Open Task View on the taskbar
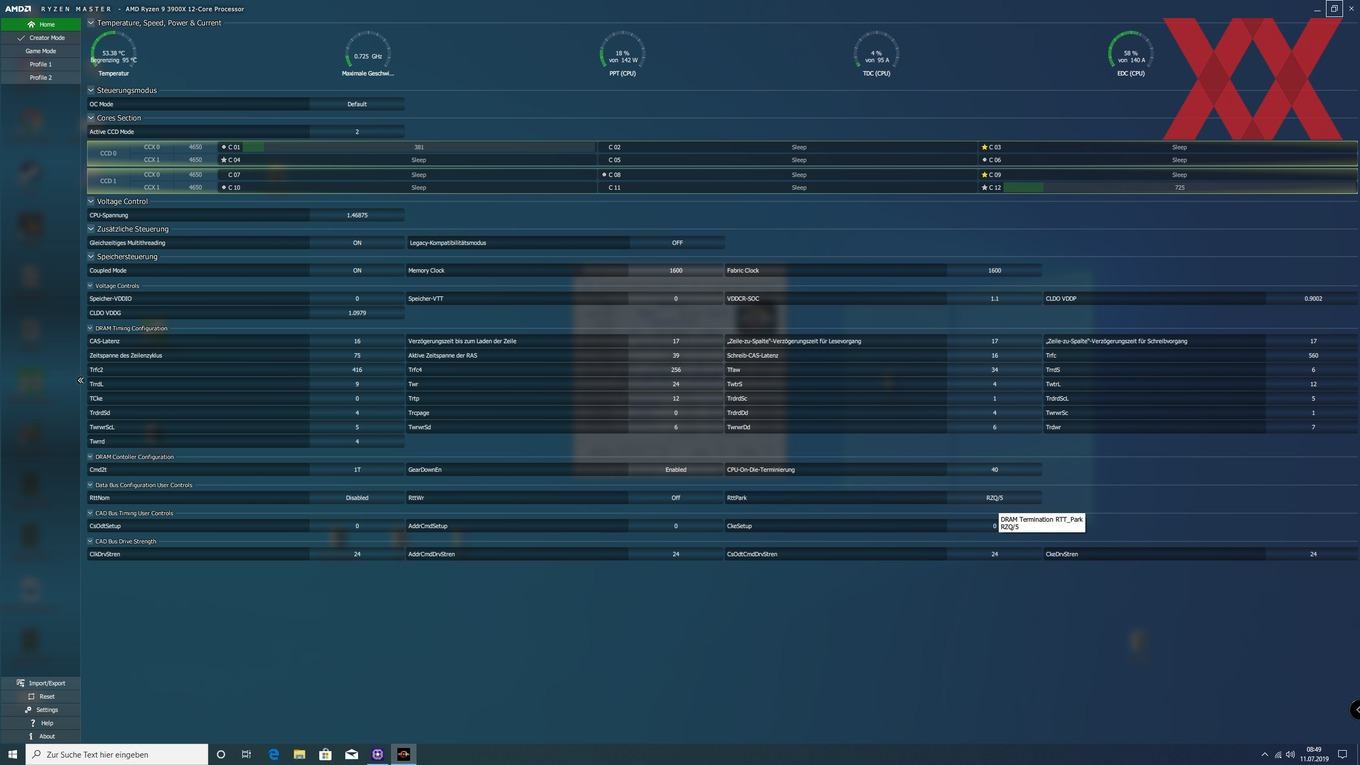This screenshot has width=1360, height=765. pos(247,754)
